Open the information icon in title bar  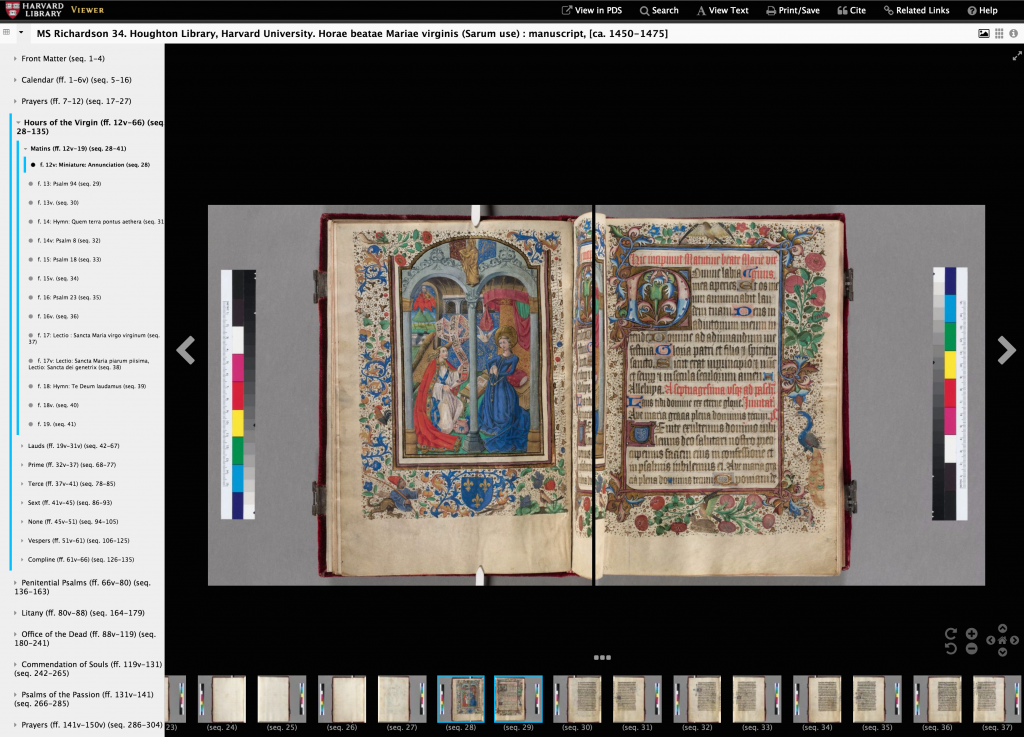click(1014, 33)
